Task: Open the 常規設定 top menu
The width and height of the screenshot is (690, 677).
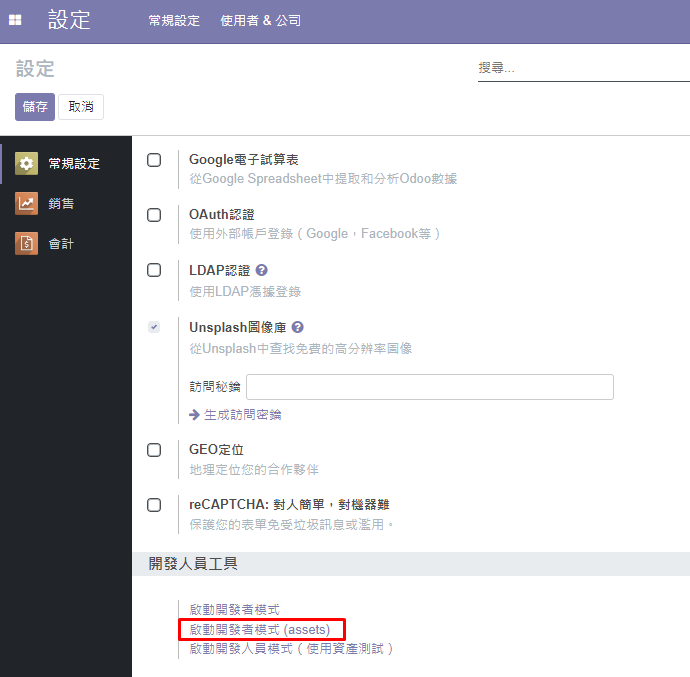Action: [x=174, y=21]
